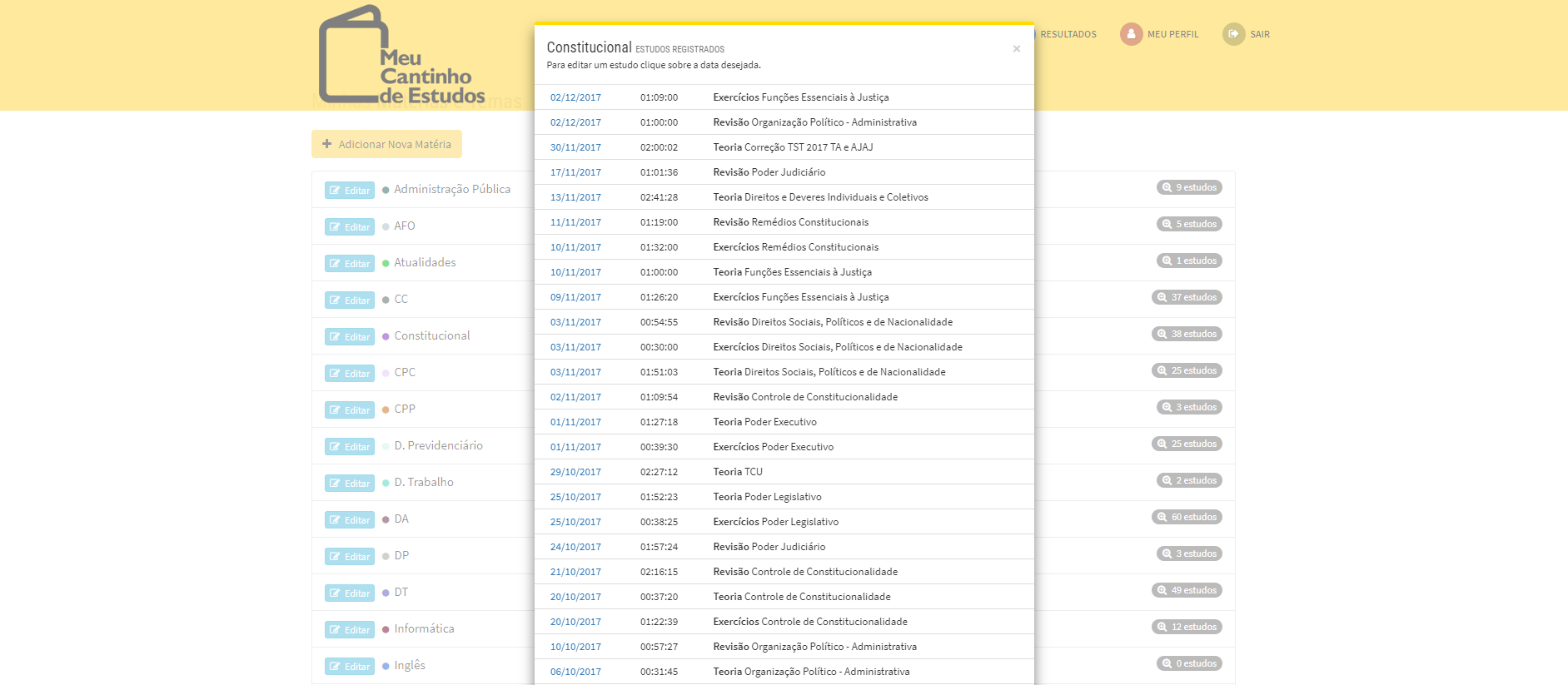The width and height of the screenshot is (1568, 685).
Task: Select text Teoria Poder Legislativo
Action: tap(767, 497)
